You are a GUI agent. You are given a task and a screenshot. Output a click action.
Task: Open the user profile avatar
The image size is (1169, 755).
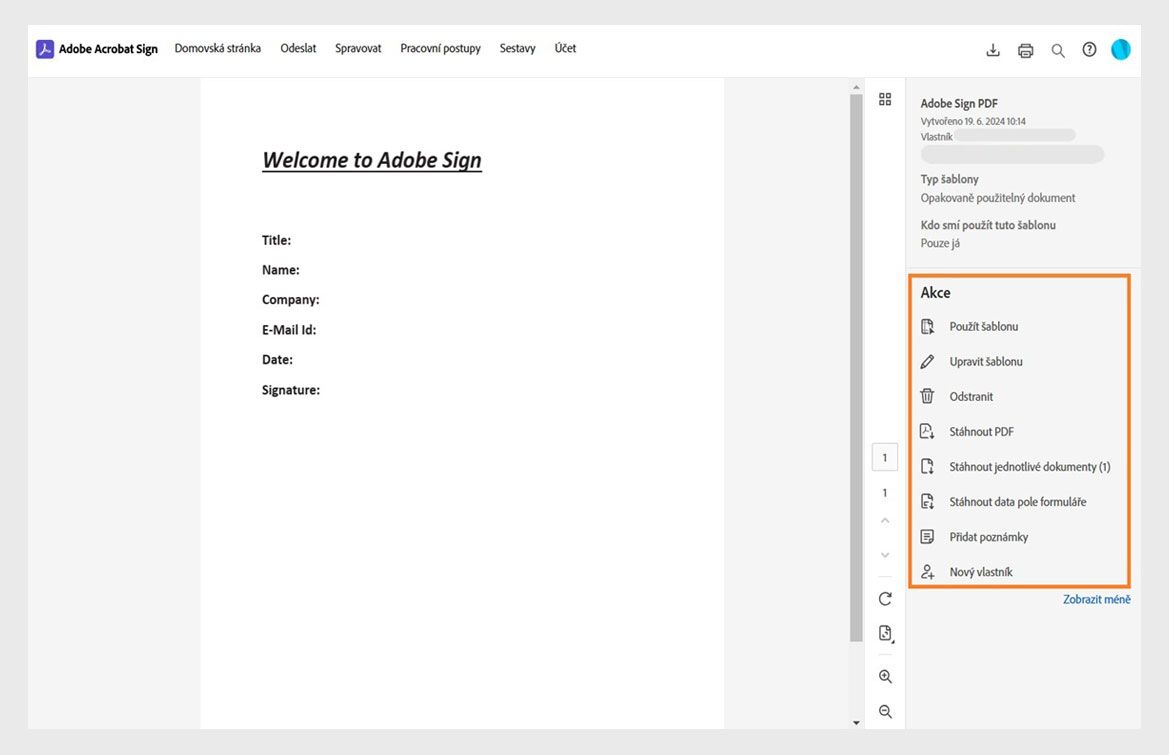click(1121, 49)
